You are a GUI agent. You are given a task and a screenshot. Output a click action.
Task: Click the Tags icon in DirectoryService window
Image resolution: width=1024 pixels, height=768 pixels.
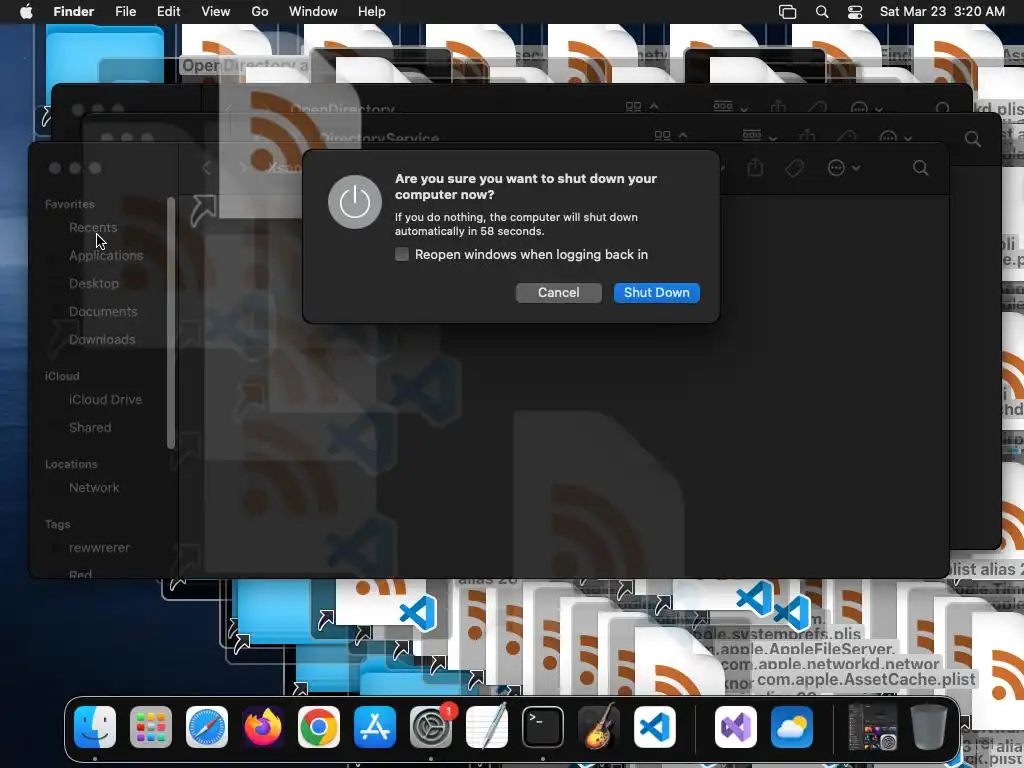847,135
